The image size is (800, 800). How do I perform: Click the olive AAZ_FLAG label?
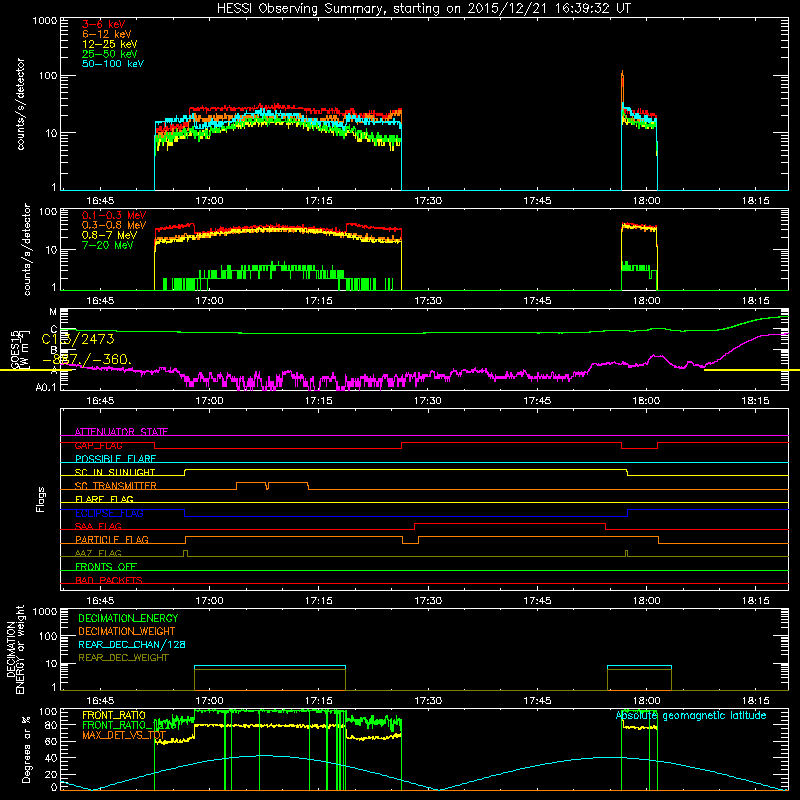(x=98, y=554)
